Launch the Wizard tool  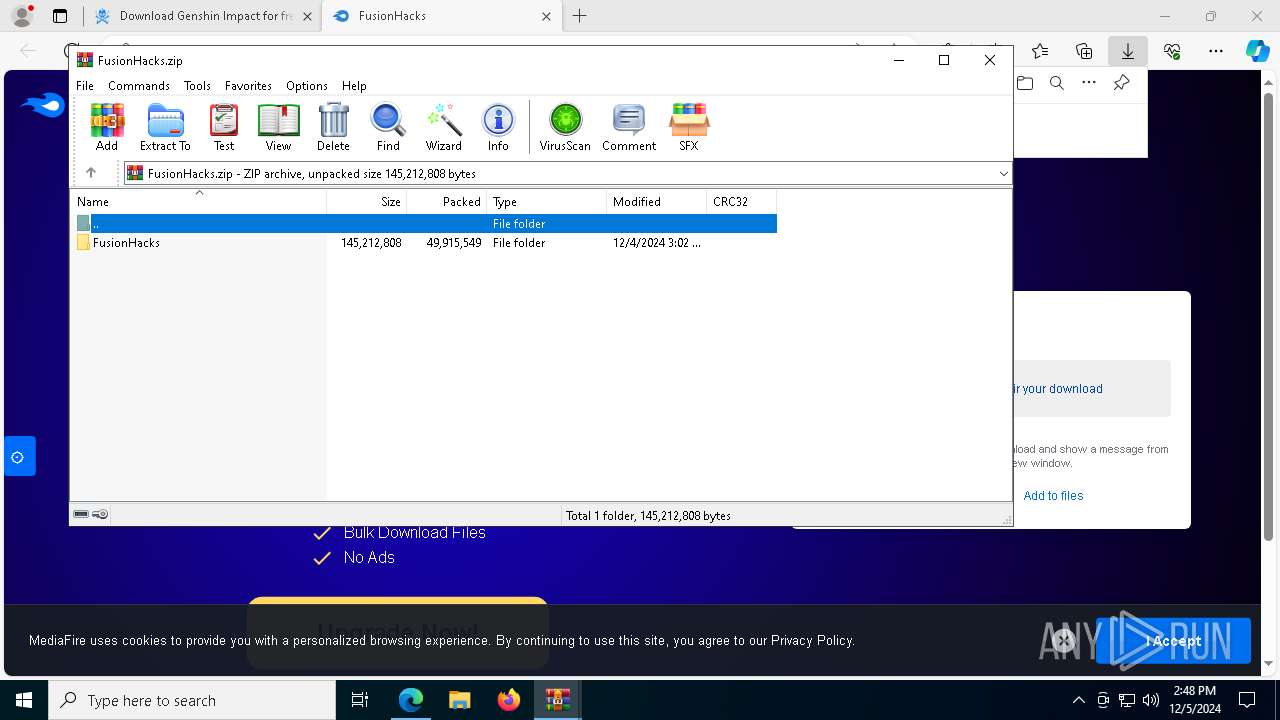coord(443,127)
